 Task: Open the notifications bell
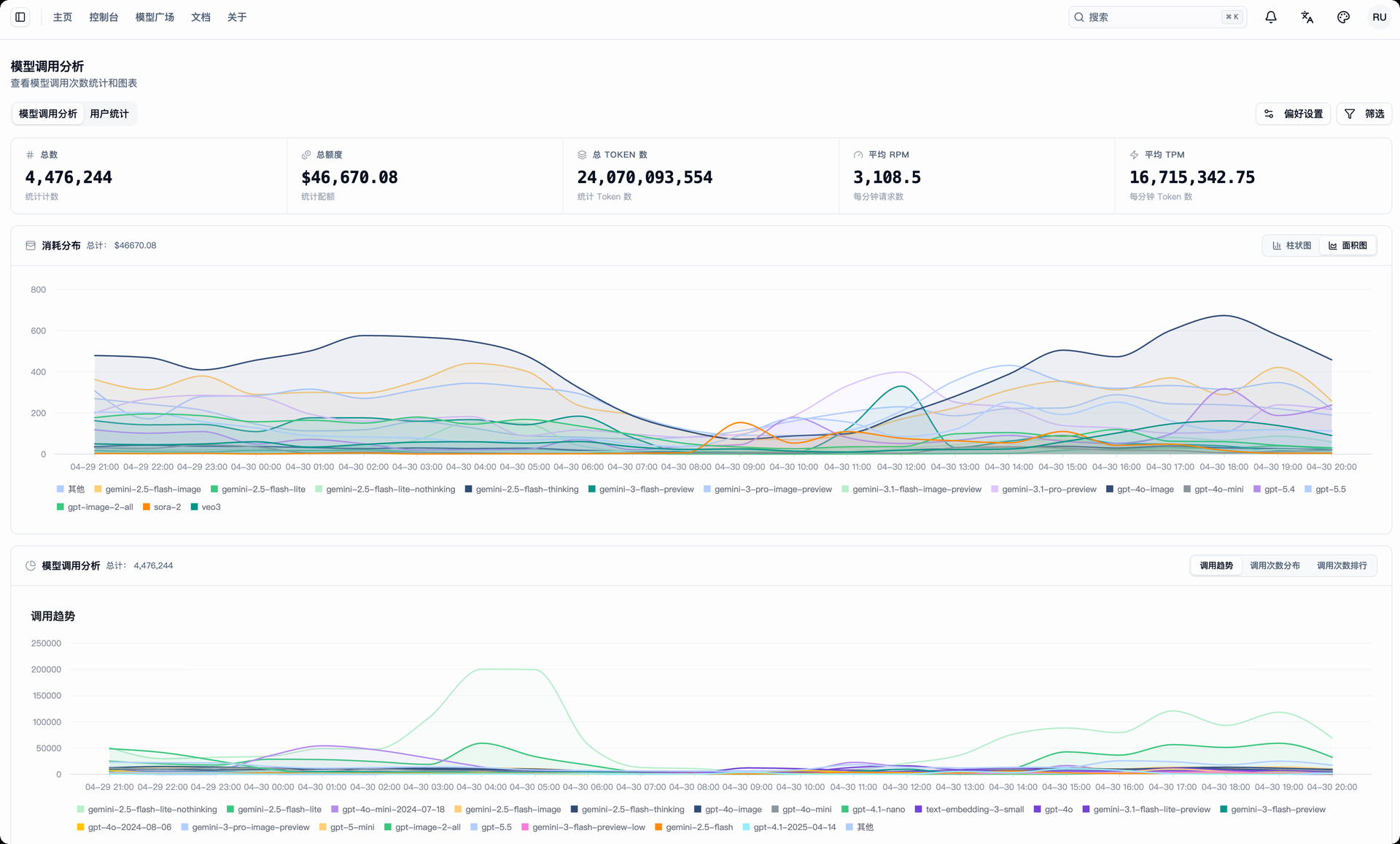(x=1271, y=17)
